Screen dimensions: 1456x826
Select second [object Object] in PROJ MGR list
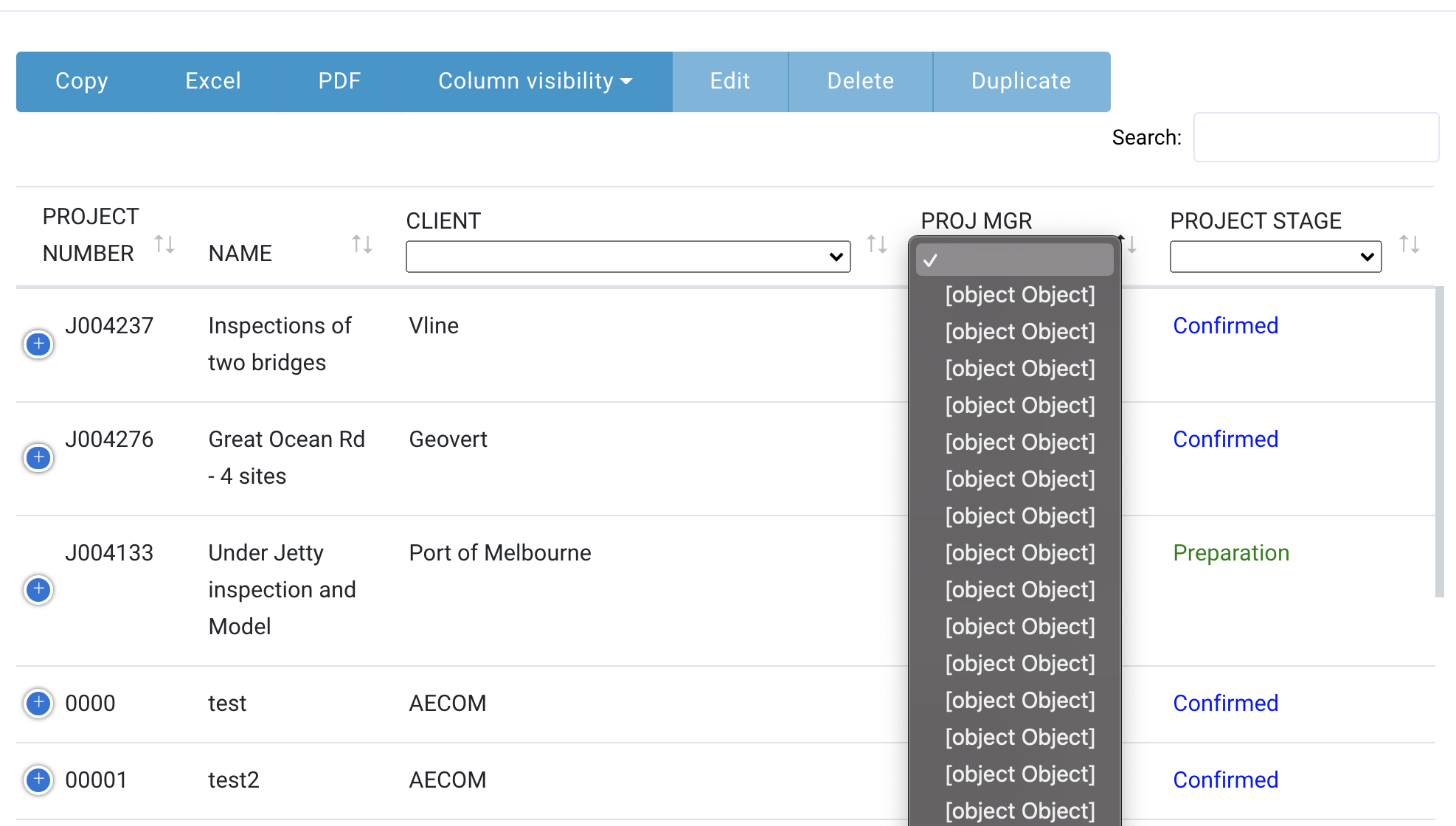point(1019,331)
